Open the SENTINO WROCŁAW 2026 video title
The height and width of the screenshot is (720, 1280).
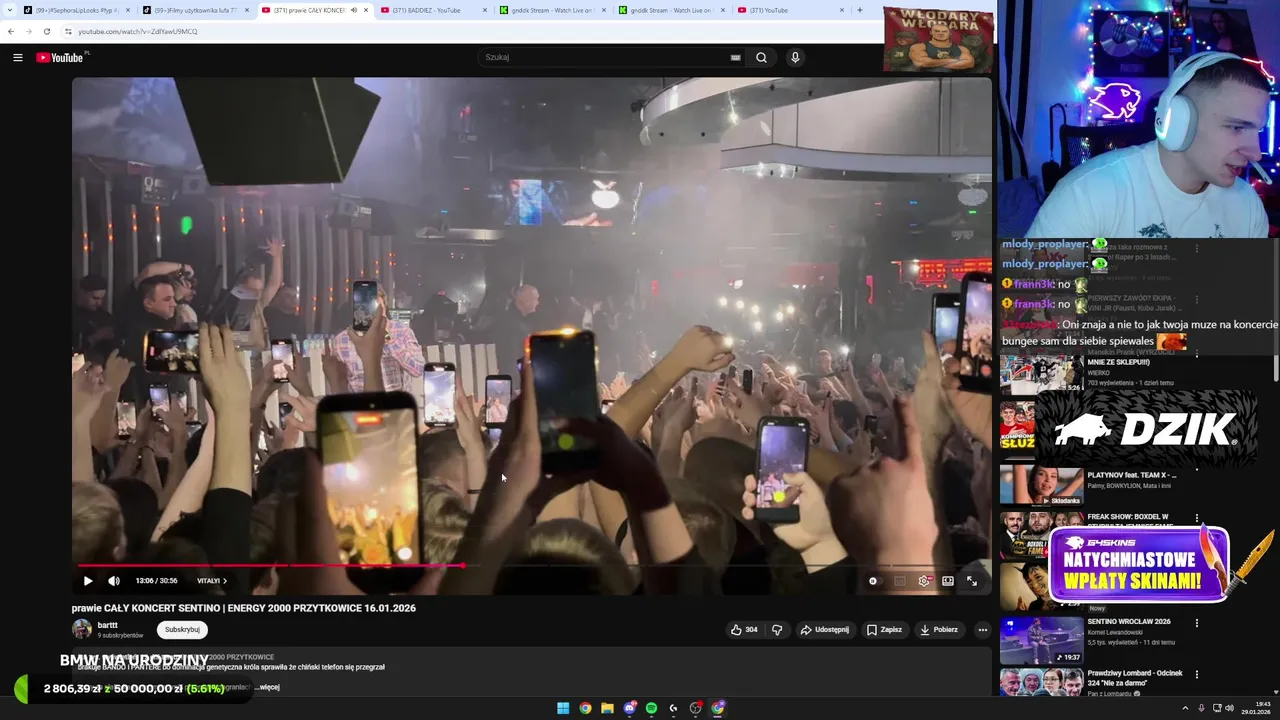click(1129, 621)
